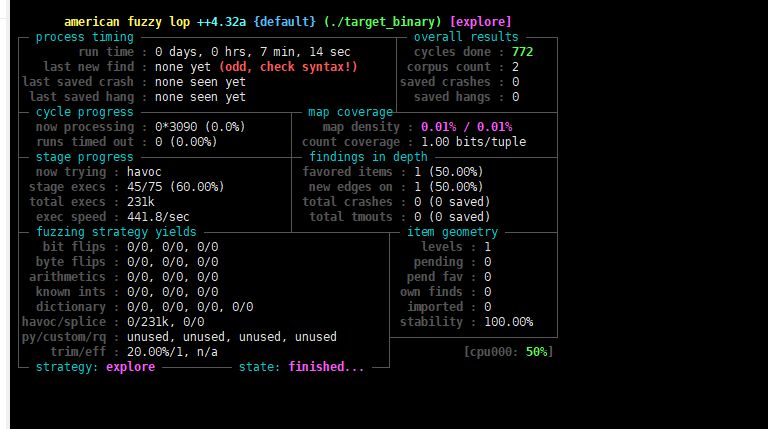The width and height of the screenshot is (768, 429).
Task: Click the '++4.32a' version text
Action: point(221,22)
